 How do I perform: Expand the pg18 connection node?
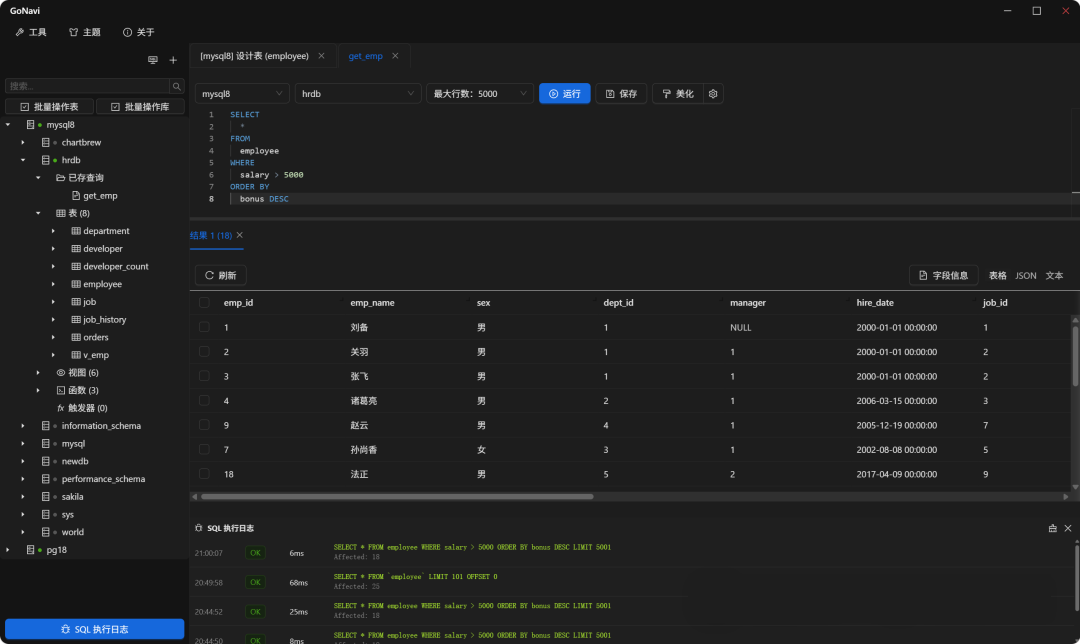click(x=8, y=550)
